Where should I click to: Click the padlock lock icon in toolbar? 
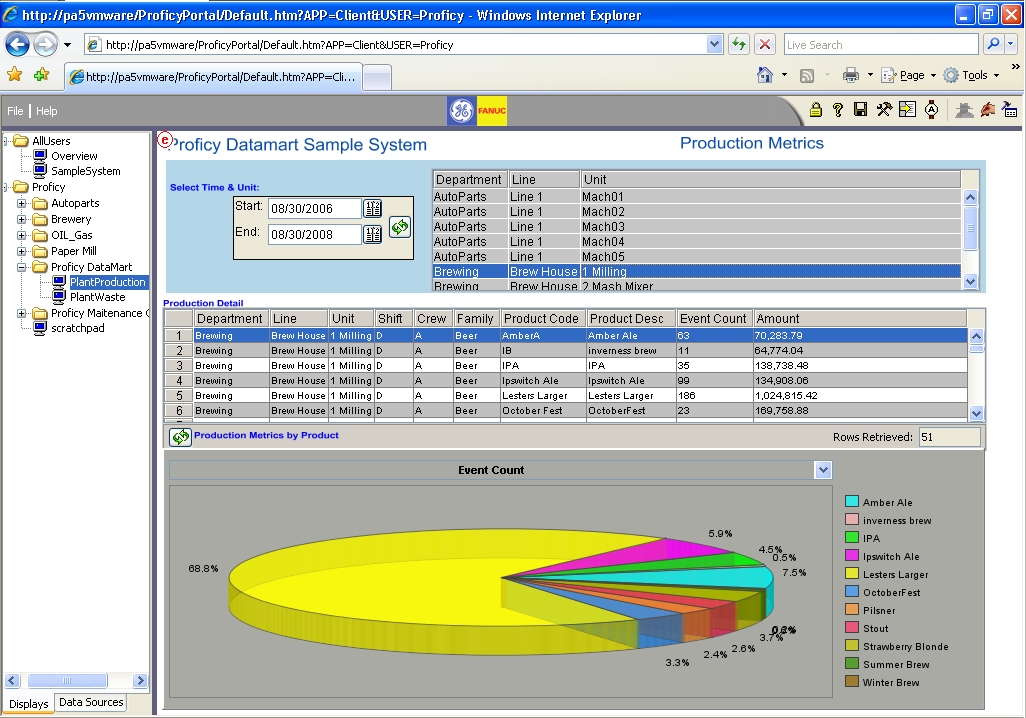[x=815, y=110]
